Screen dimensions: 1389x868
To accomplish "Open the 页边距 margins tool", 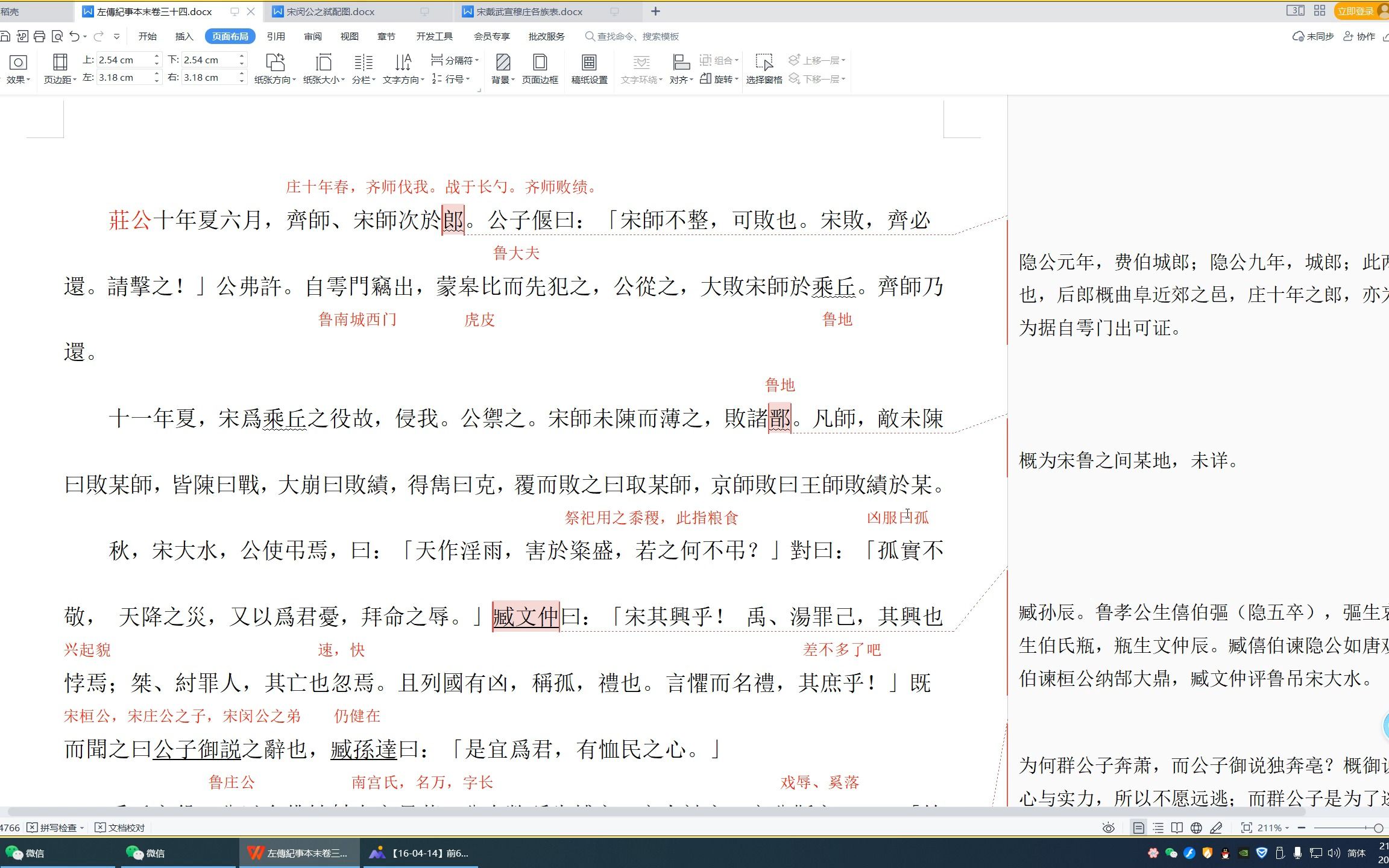I will (x=60, y=69).
